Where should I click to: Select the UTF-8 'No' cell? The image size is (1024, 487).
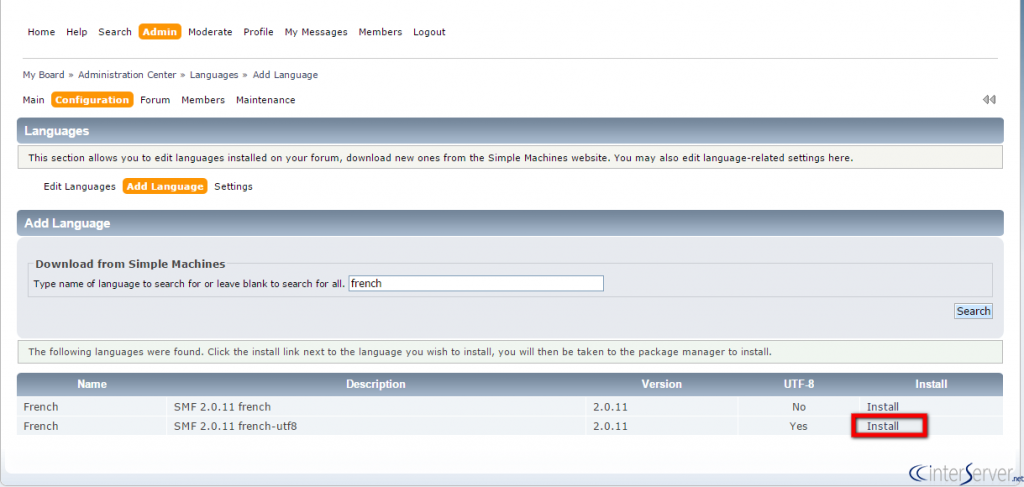click(799, 407)
